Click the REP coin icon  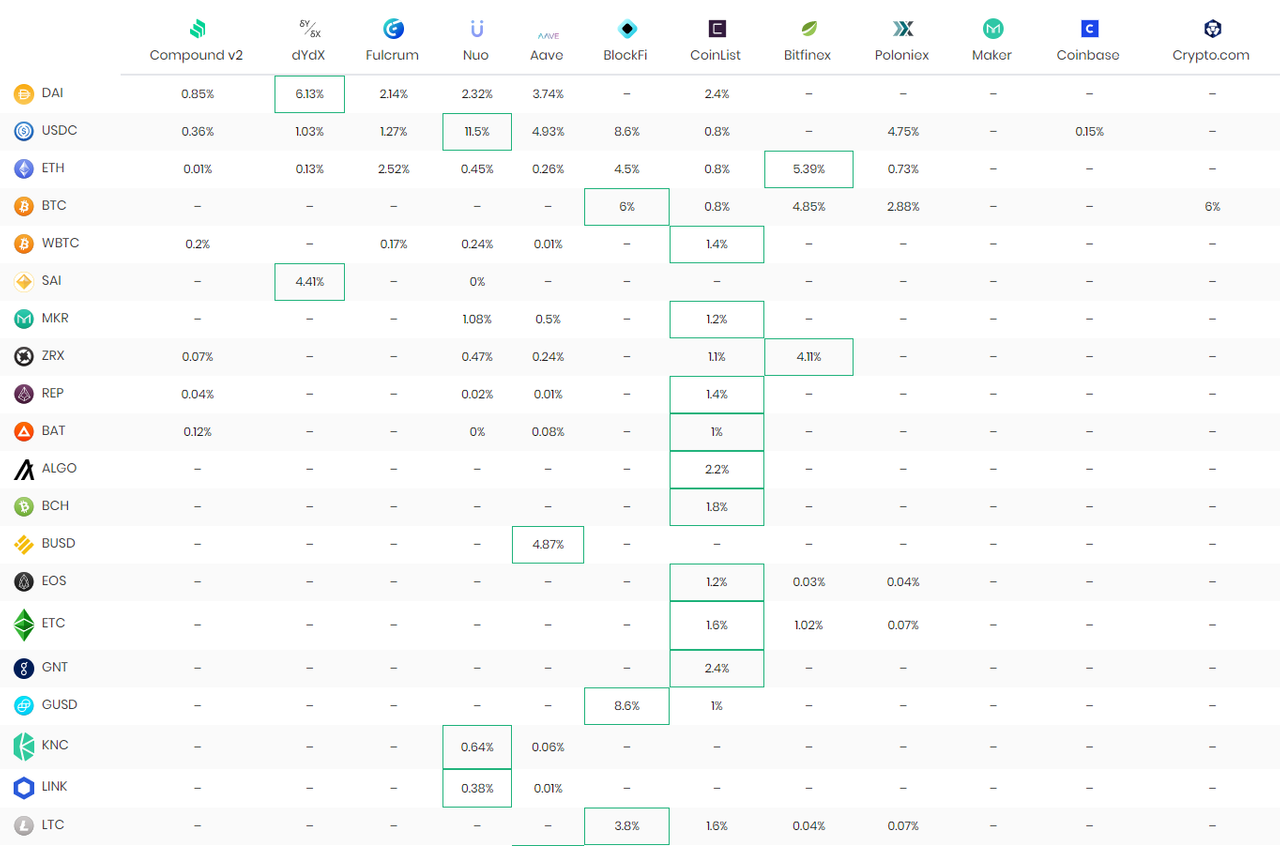24,394
